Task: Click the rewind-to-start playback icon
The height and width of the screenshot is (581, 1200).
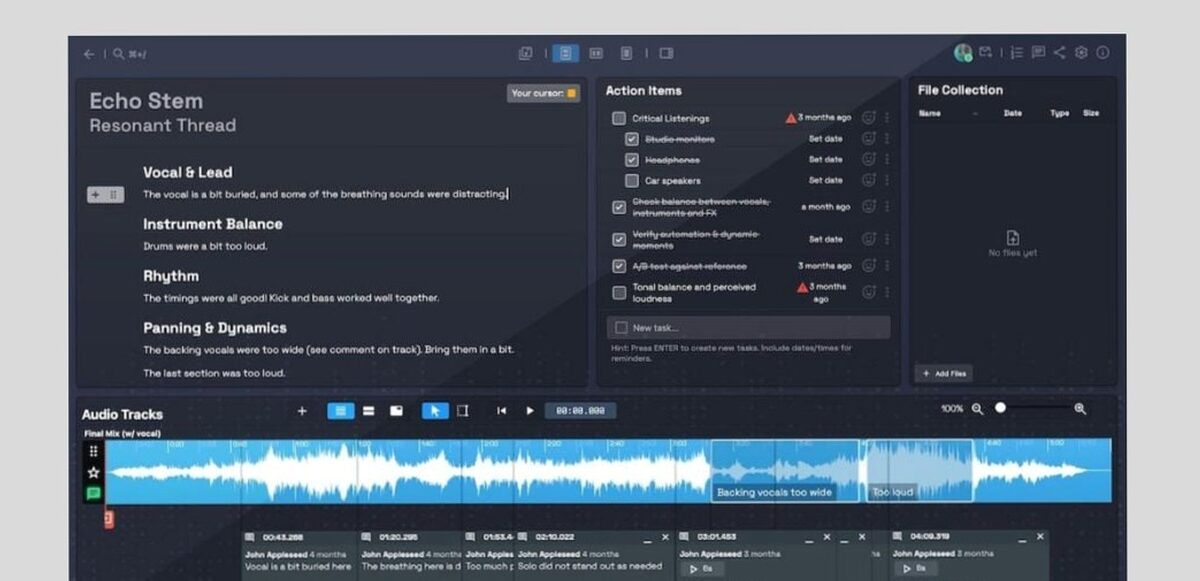Action: 501,410
